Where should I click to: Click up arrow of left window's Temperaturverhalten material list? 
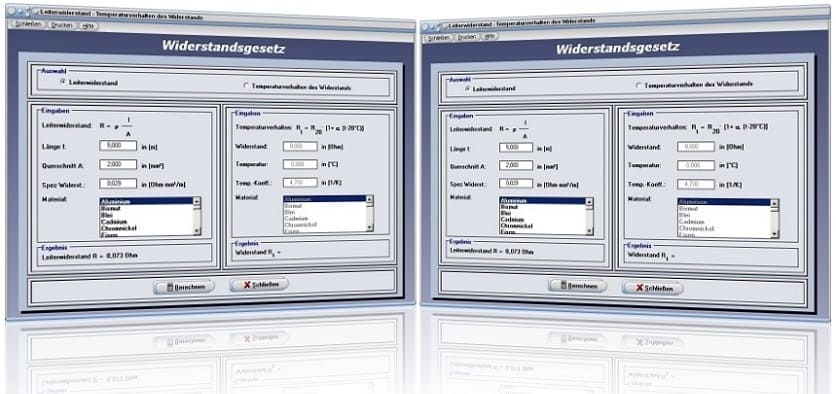pos(369,200)
